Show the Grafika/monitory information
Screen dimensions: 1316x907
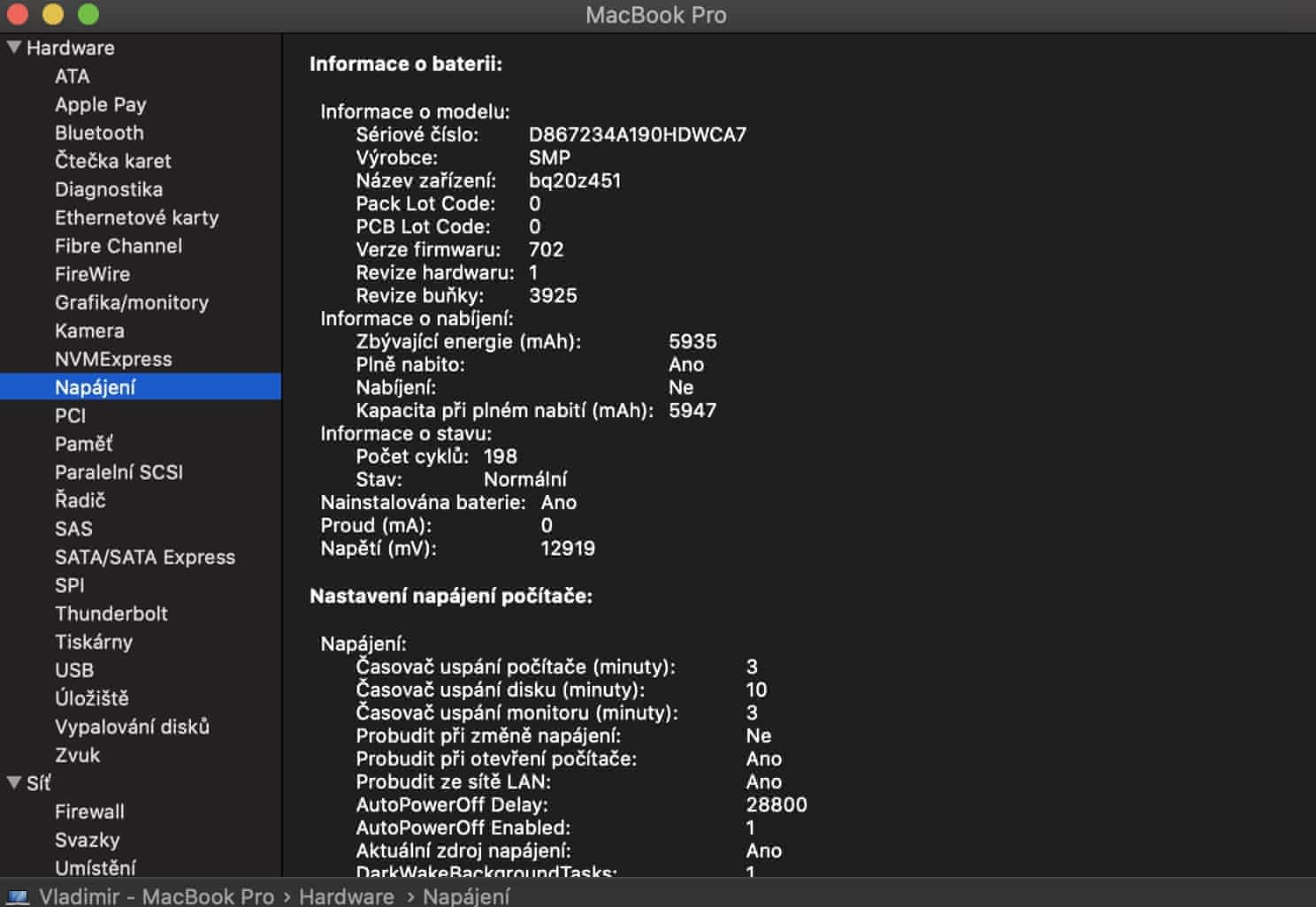coord(131,302)
